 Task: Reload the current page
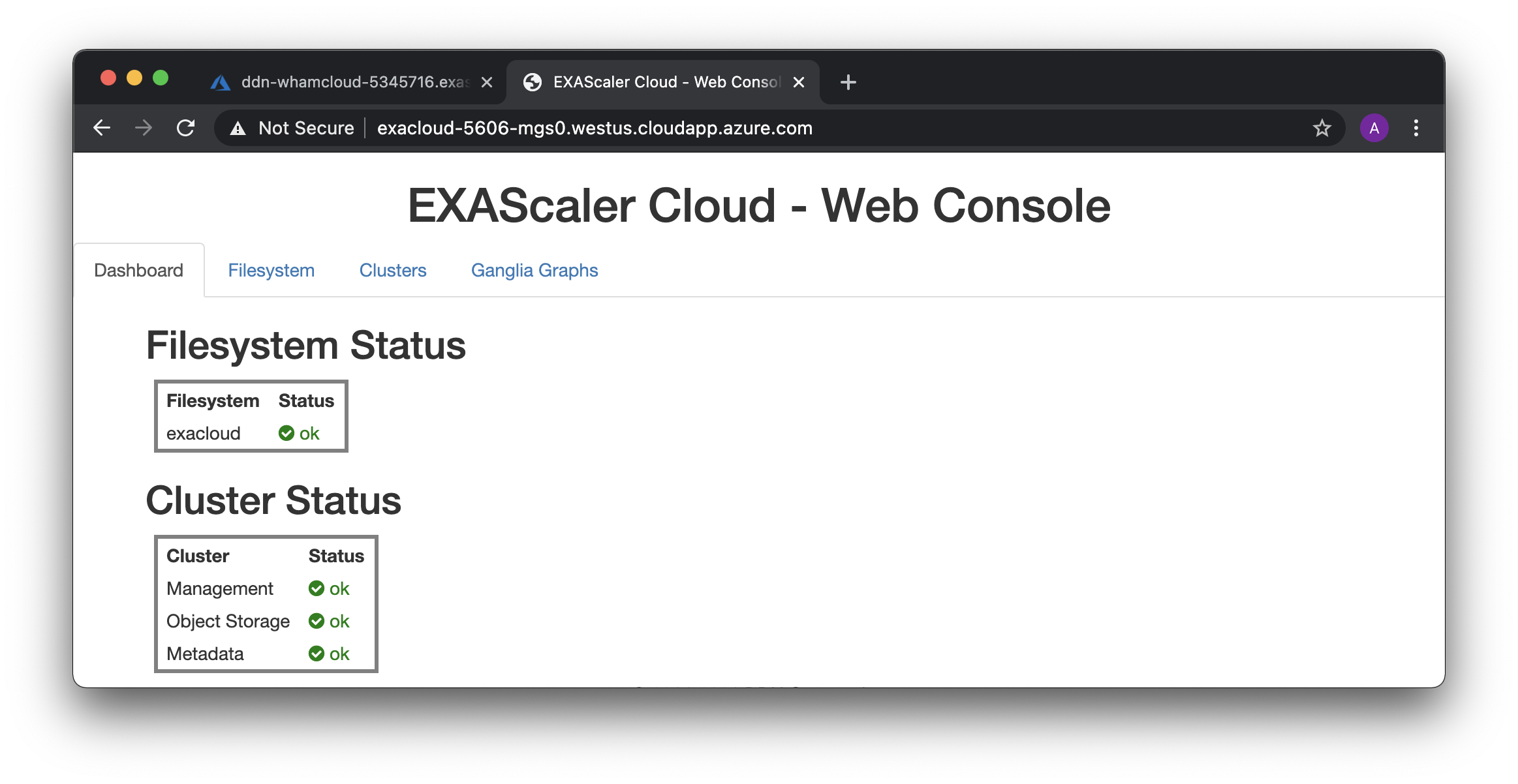point(186,128)
